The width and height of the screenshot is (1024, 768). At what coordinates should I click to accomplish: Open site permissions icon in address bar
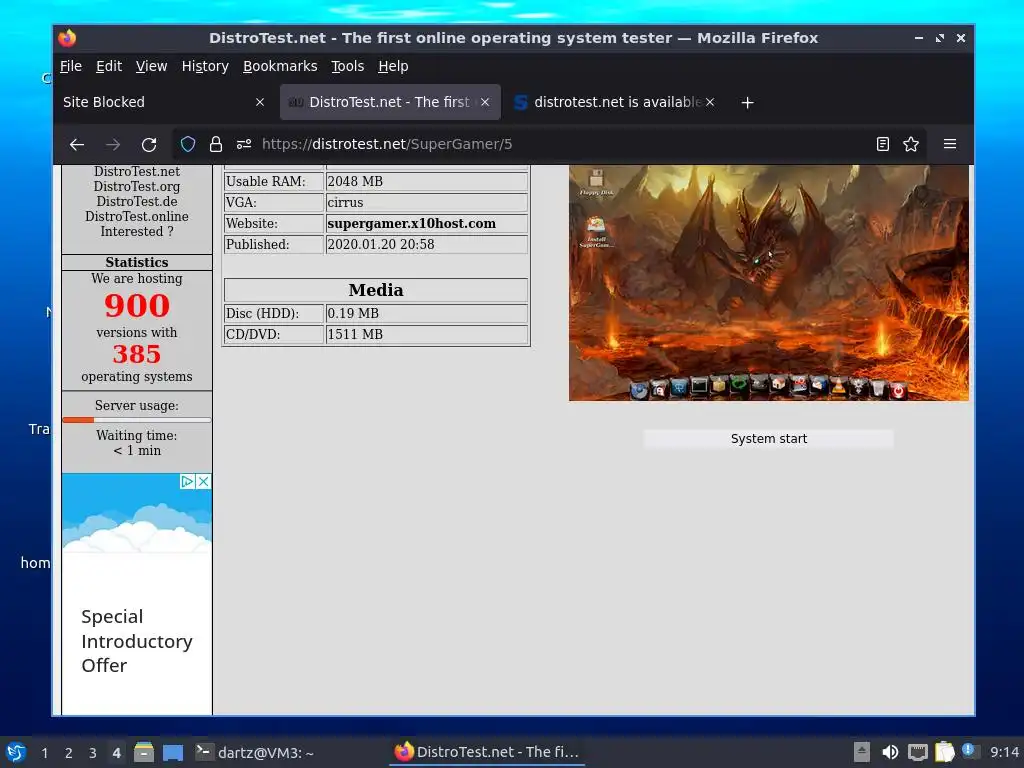point(244,144)
